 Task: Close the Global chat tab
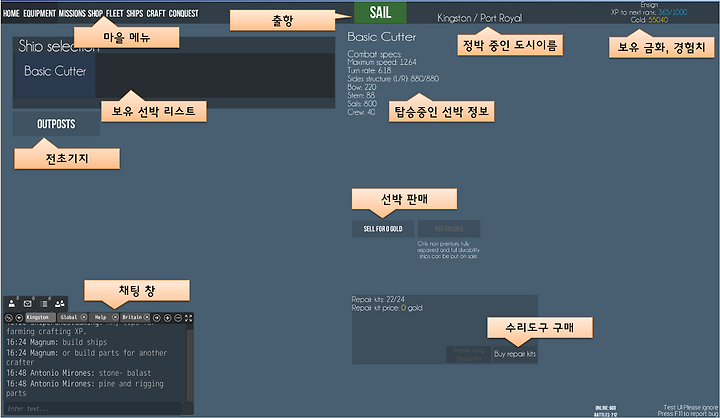(x=84, y=317)
